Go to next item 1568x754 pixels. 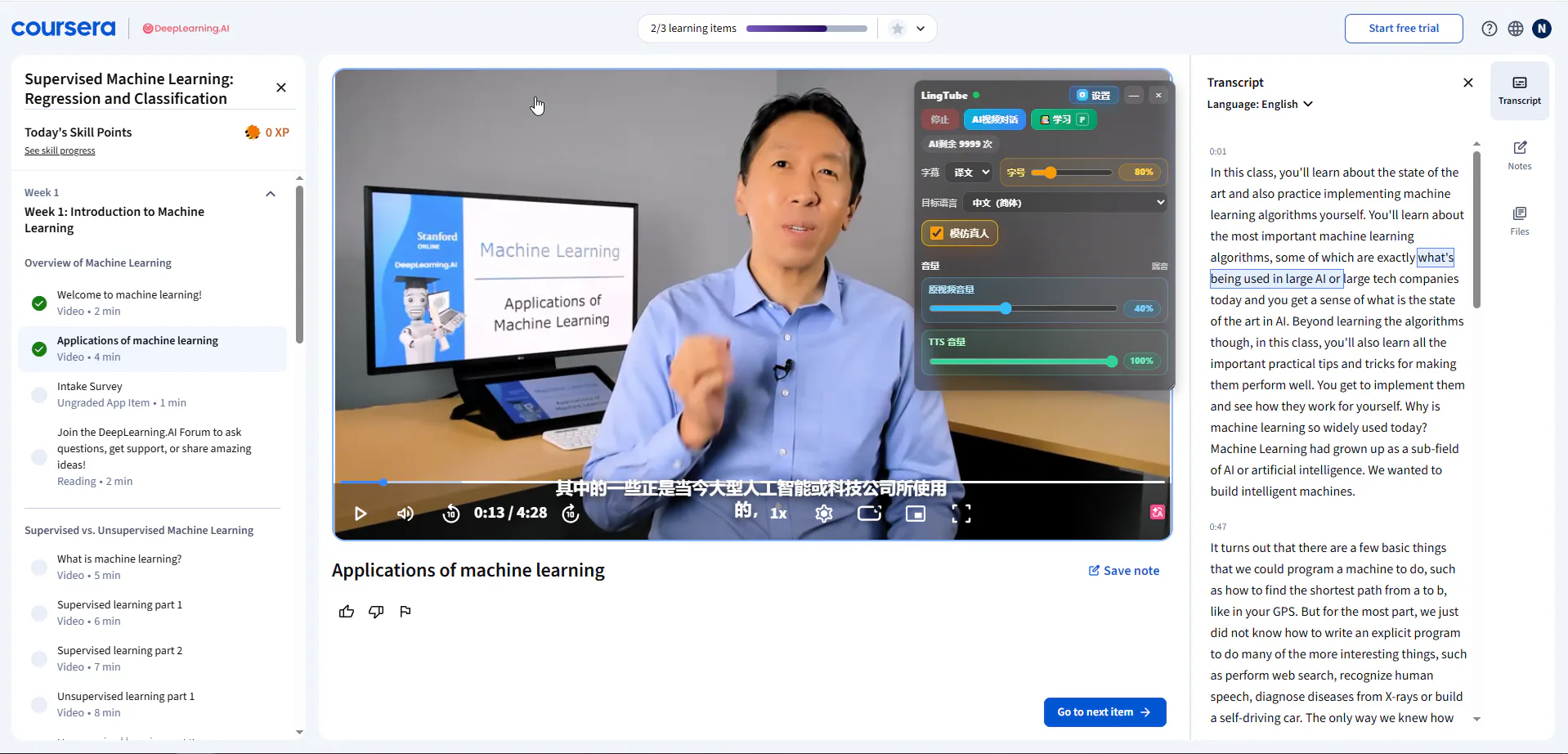(1104, 712)
